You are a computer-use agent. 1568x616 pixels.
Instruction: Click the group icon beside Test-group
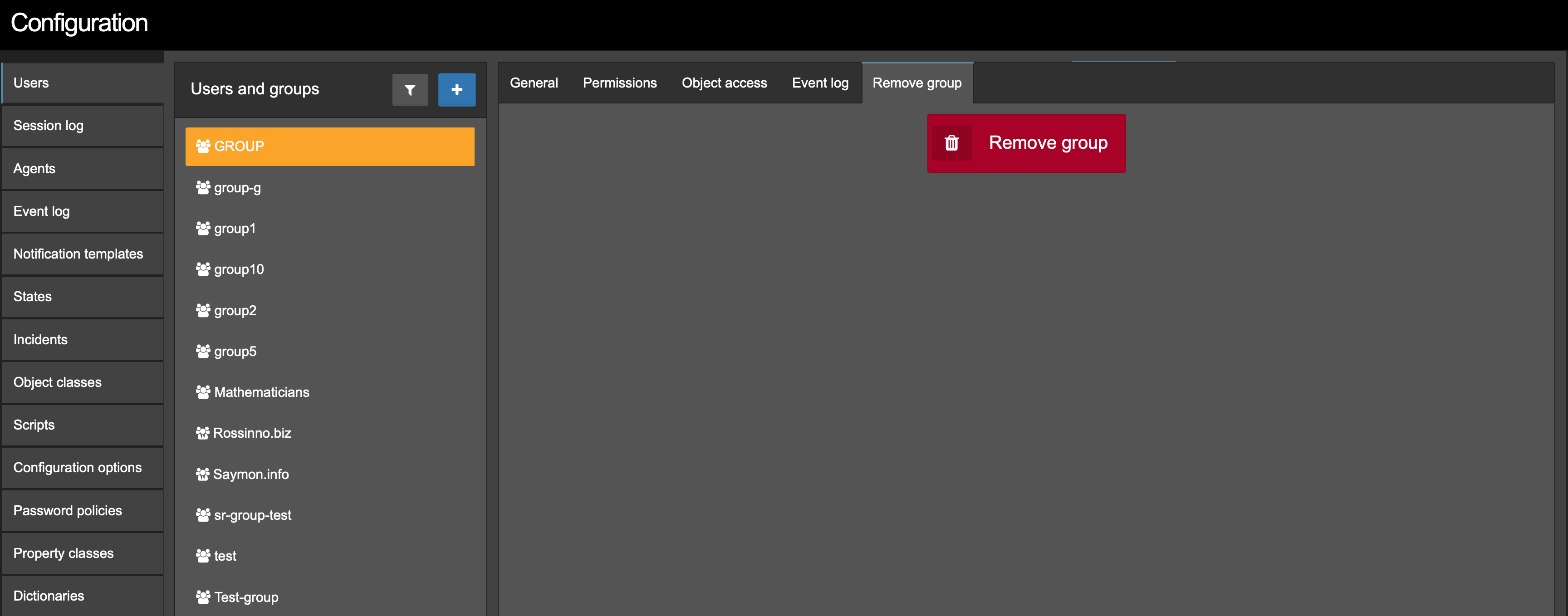coord(203,597)
